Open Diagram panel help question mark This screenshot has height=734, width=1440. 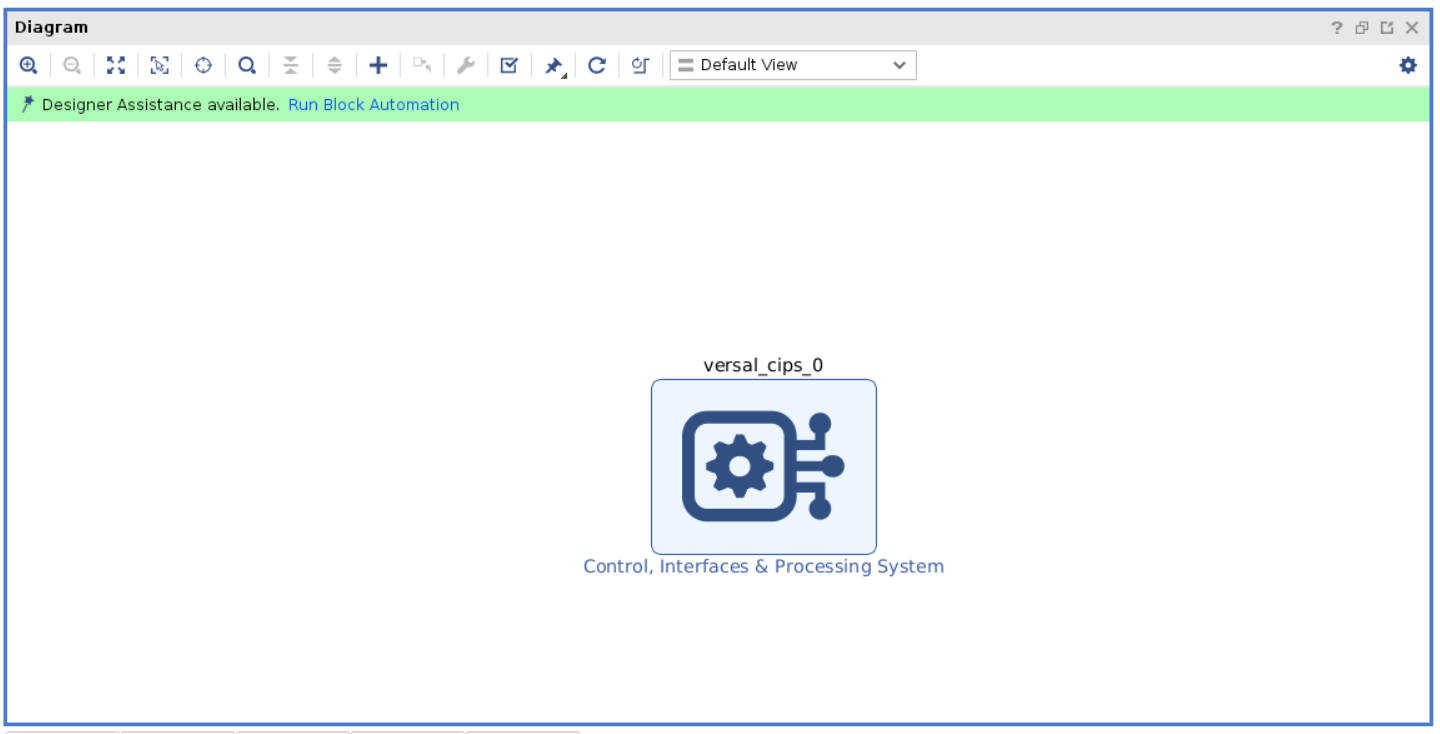tap(1337, 28)
